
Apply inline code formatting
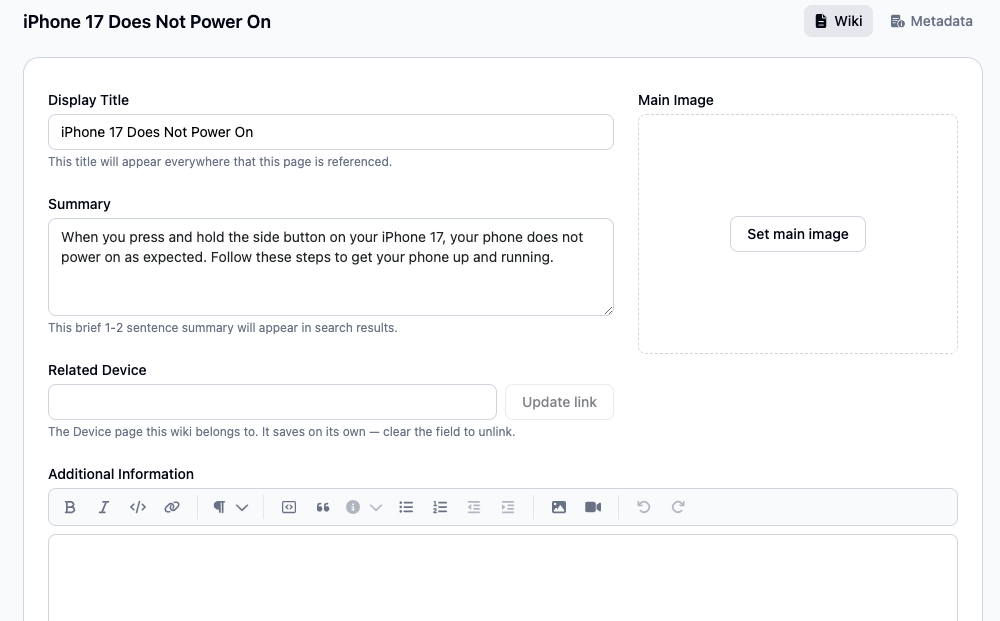tap(138, 507)
